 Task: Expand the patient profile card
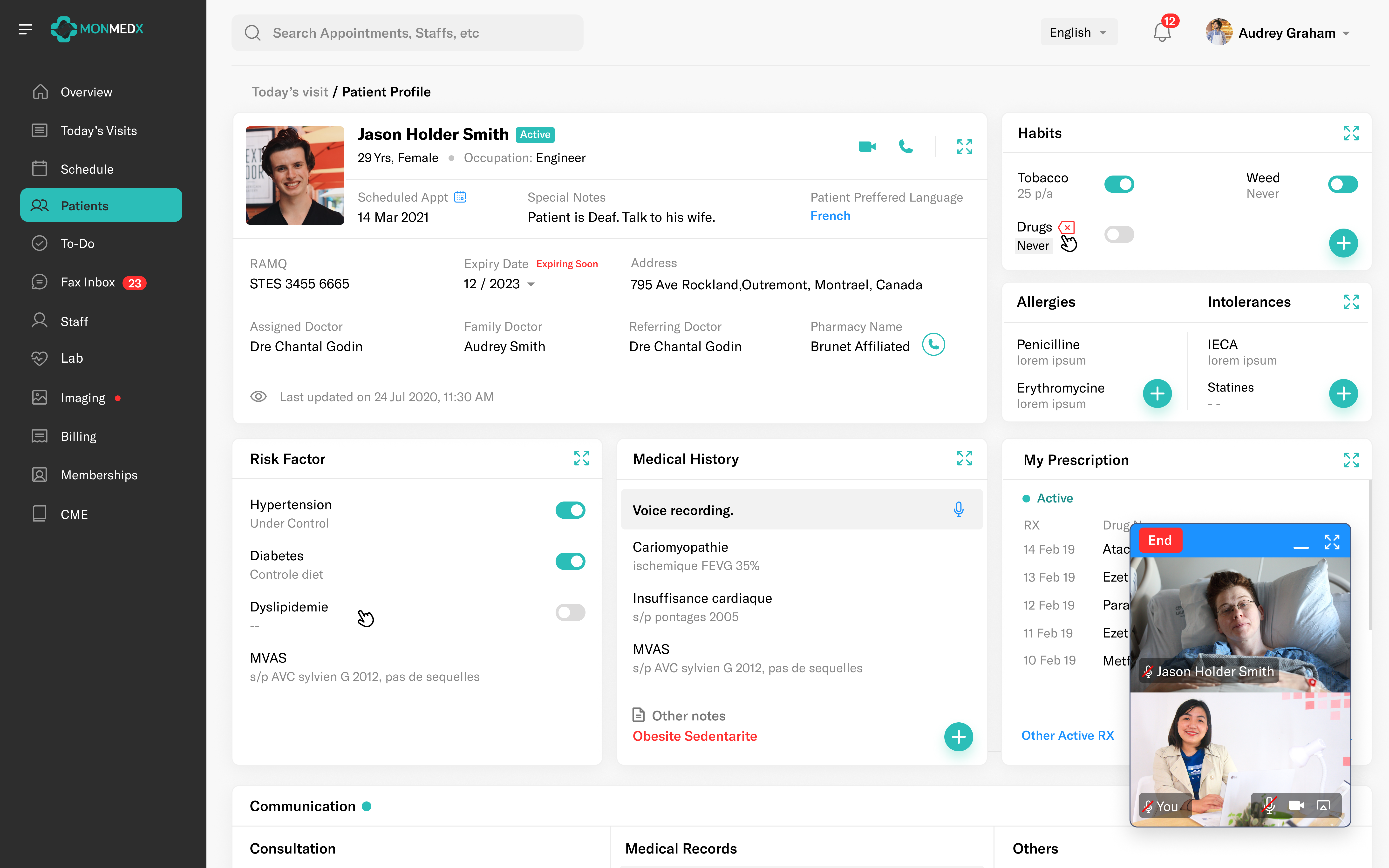pyautogui.click(x=964, y=147)
